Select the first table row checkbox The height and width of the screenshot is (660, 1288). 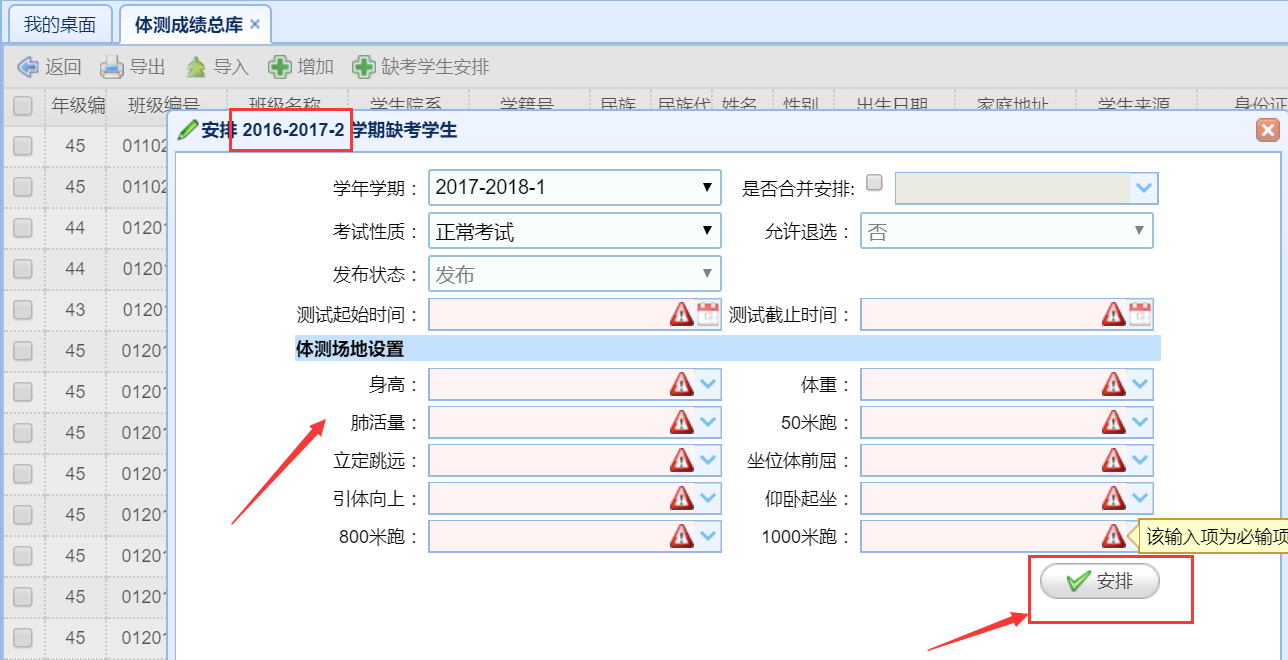click(x=22, y=146)
